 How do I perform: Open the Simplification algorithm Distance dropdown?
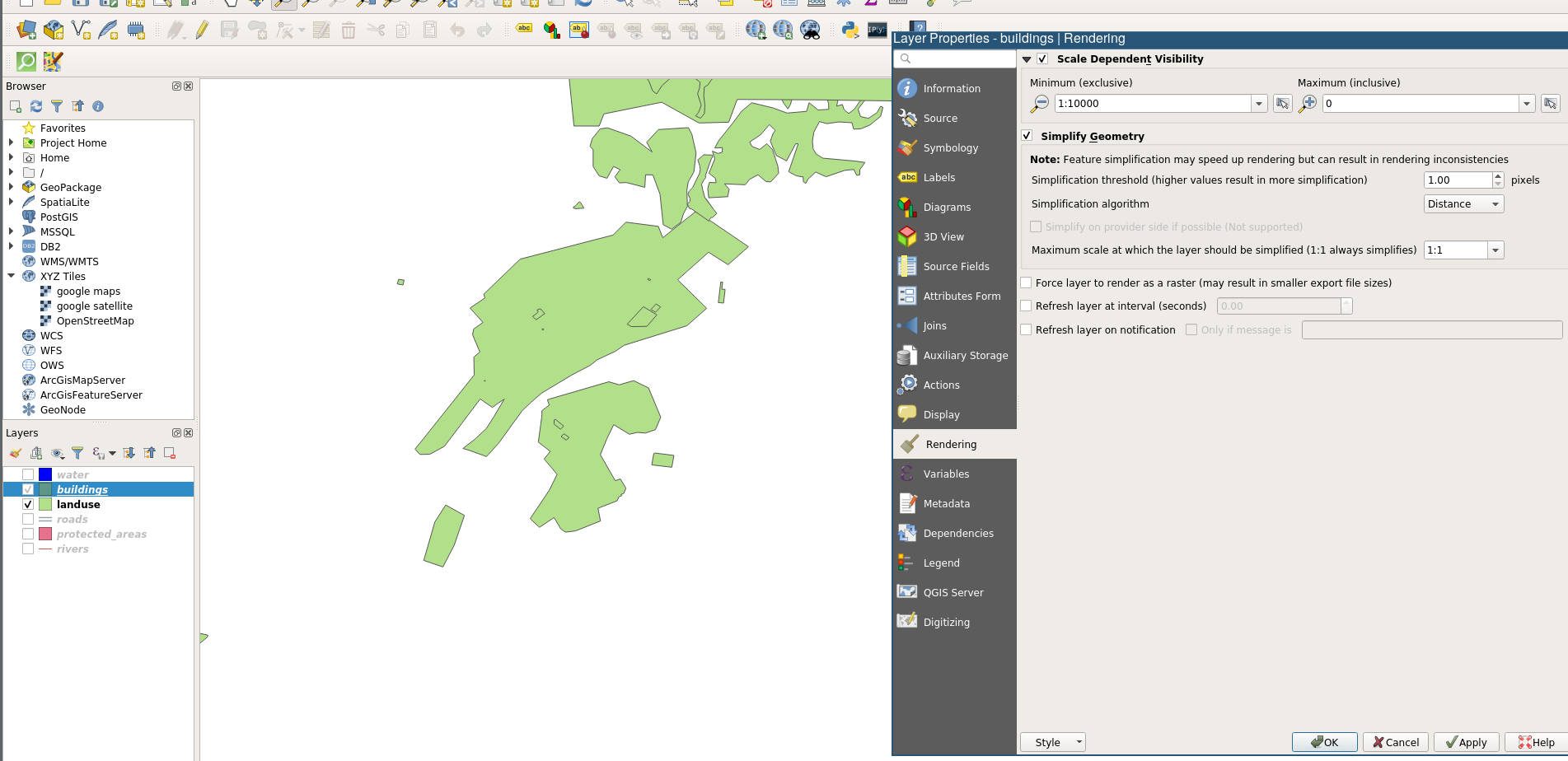pyautogui.click(x=1463, y=204)
